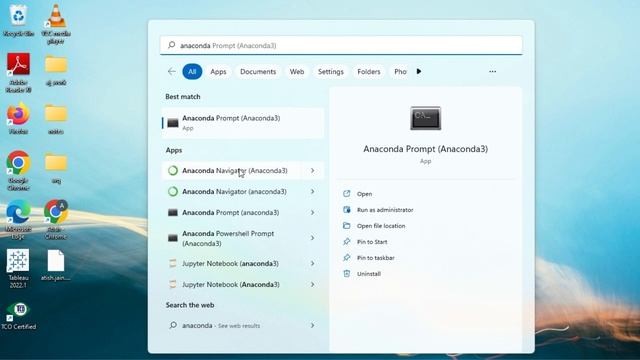Switch to the Documents filter tab
The image size is (640, 360).
(x=258, y=71)
